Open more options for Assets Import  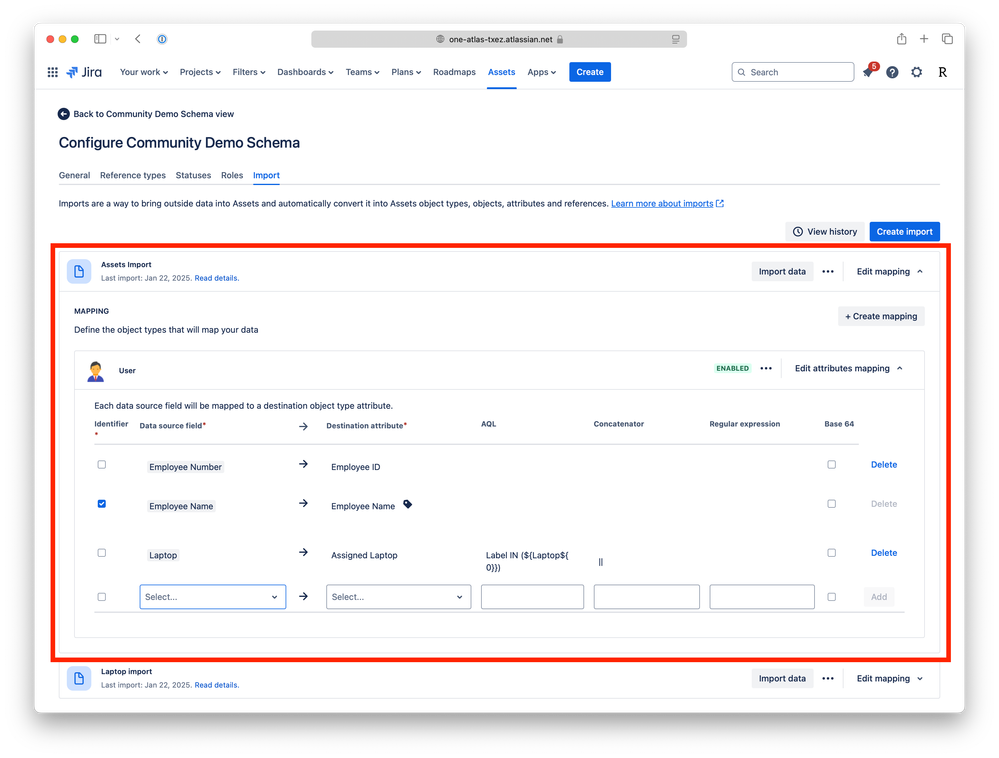pos(828,271)
